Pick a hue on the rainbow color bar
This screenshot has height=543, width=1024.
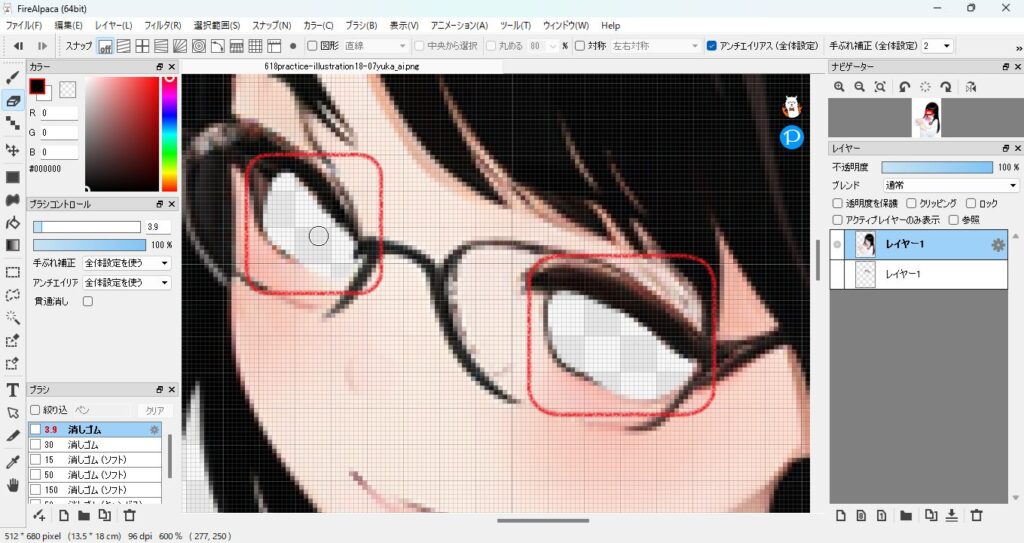(169, 133)
